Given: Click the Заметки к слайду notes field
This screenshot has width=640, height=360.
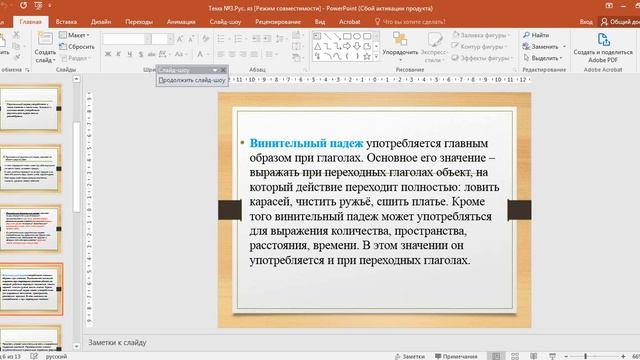Looking at the screenshot, I should [x=118, y=342].
